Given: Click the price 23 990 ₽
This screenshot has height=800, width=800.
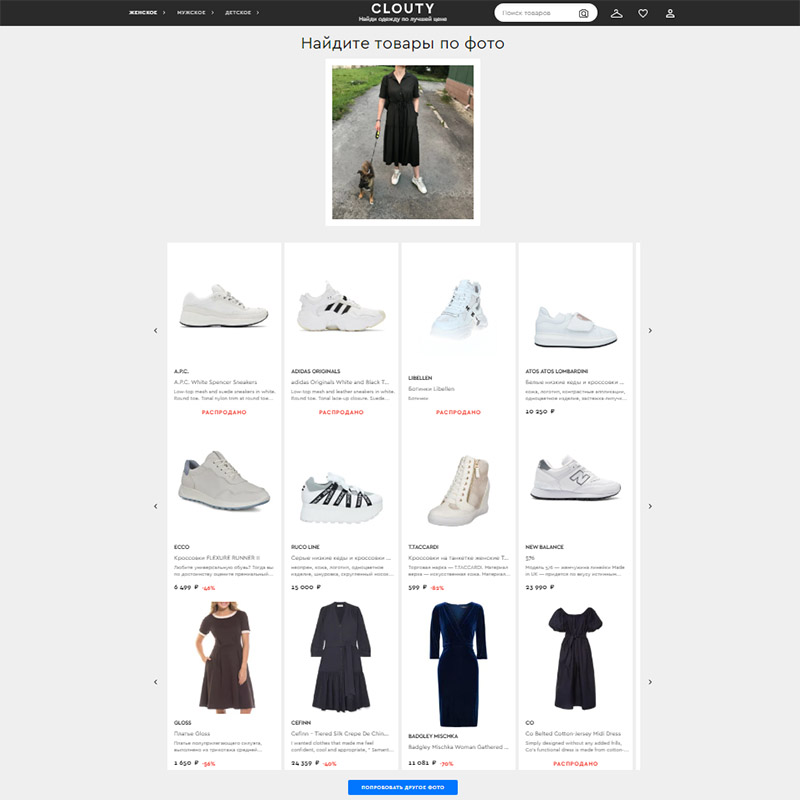Looking at the screenshot, I should [x=540, y=587].
